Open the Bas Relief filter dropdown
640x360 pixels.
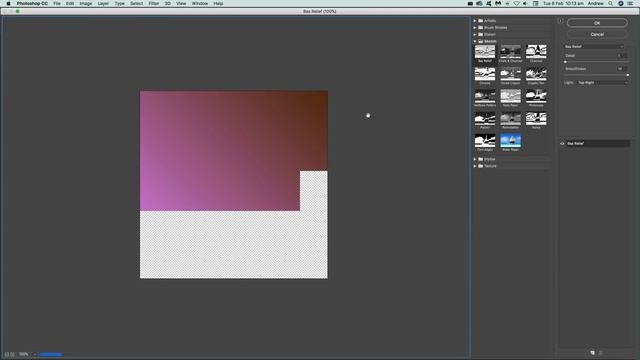point(594,47)
